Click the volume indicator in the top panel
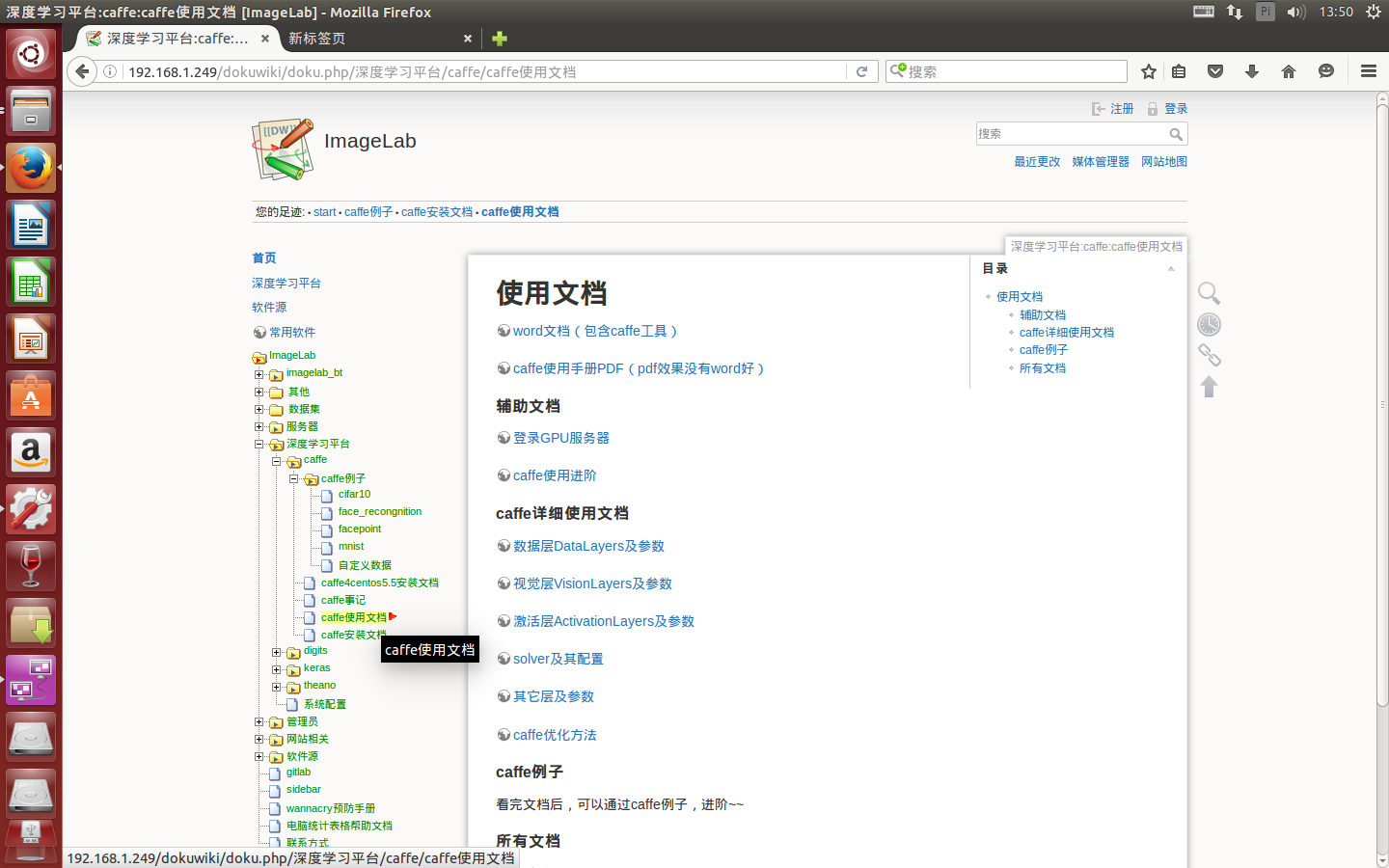The height and width of the screenshot is (868, 1389). [1295, 12]
